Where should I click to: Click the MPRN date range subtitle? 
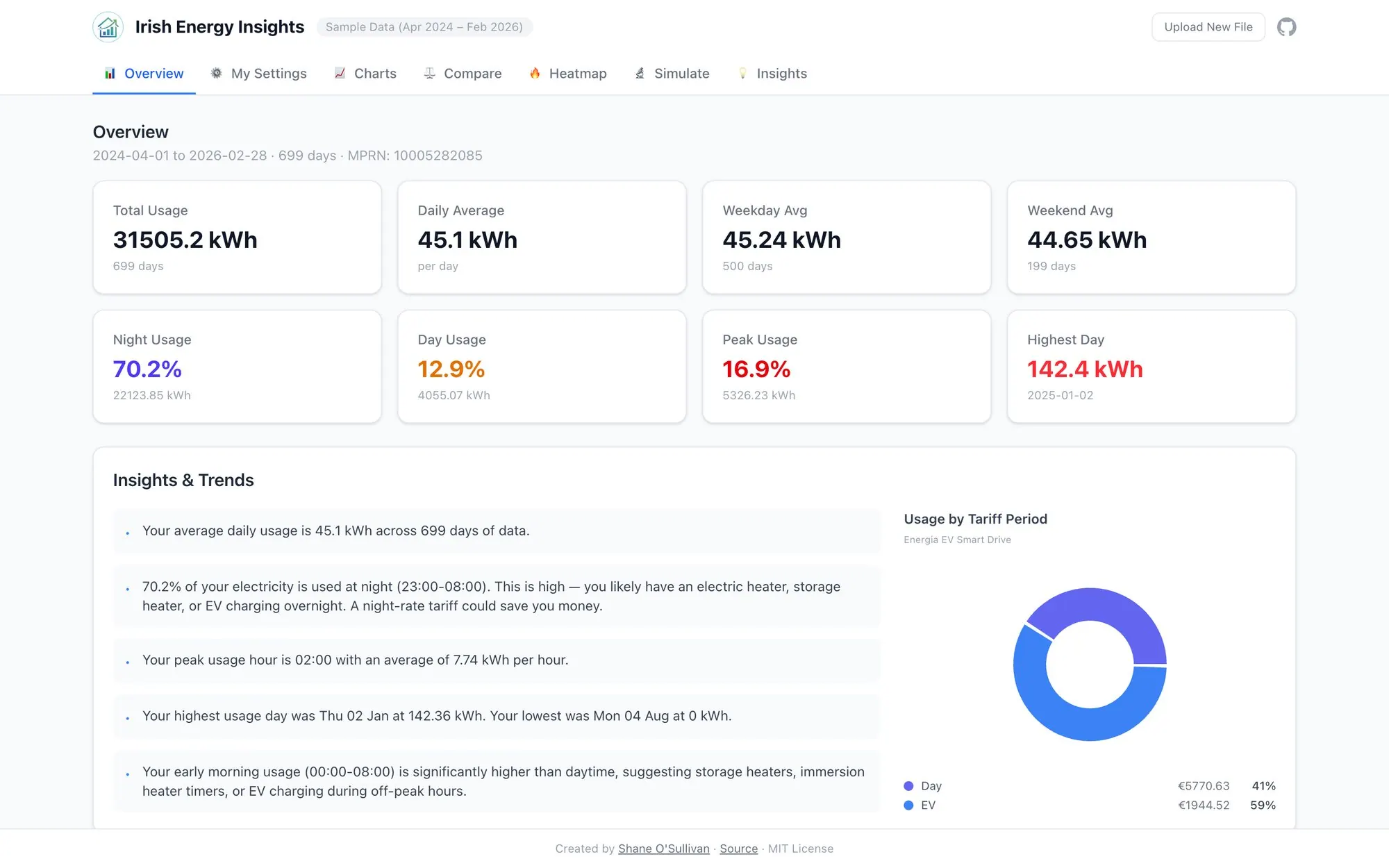(x=288, y=156)
